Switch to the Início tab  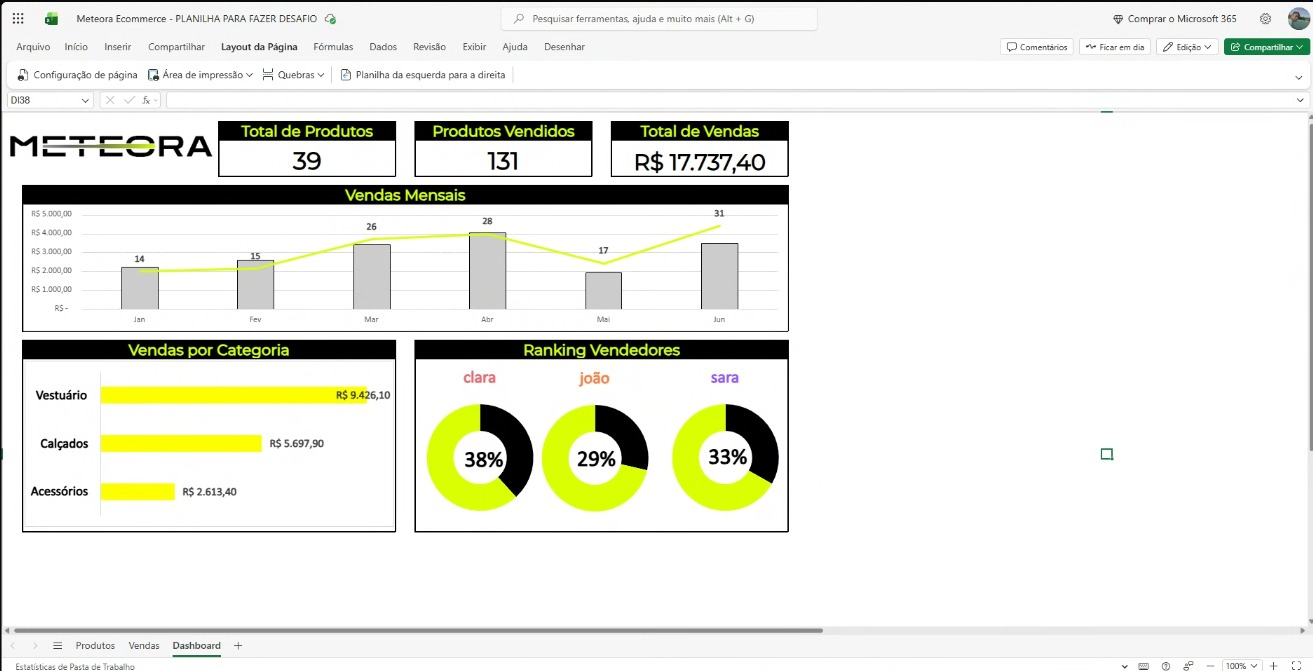click(76, 47)
